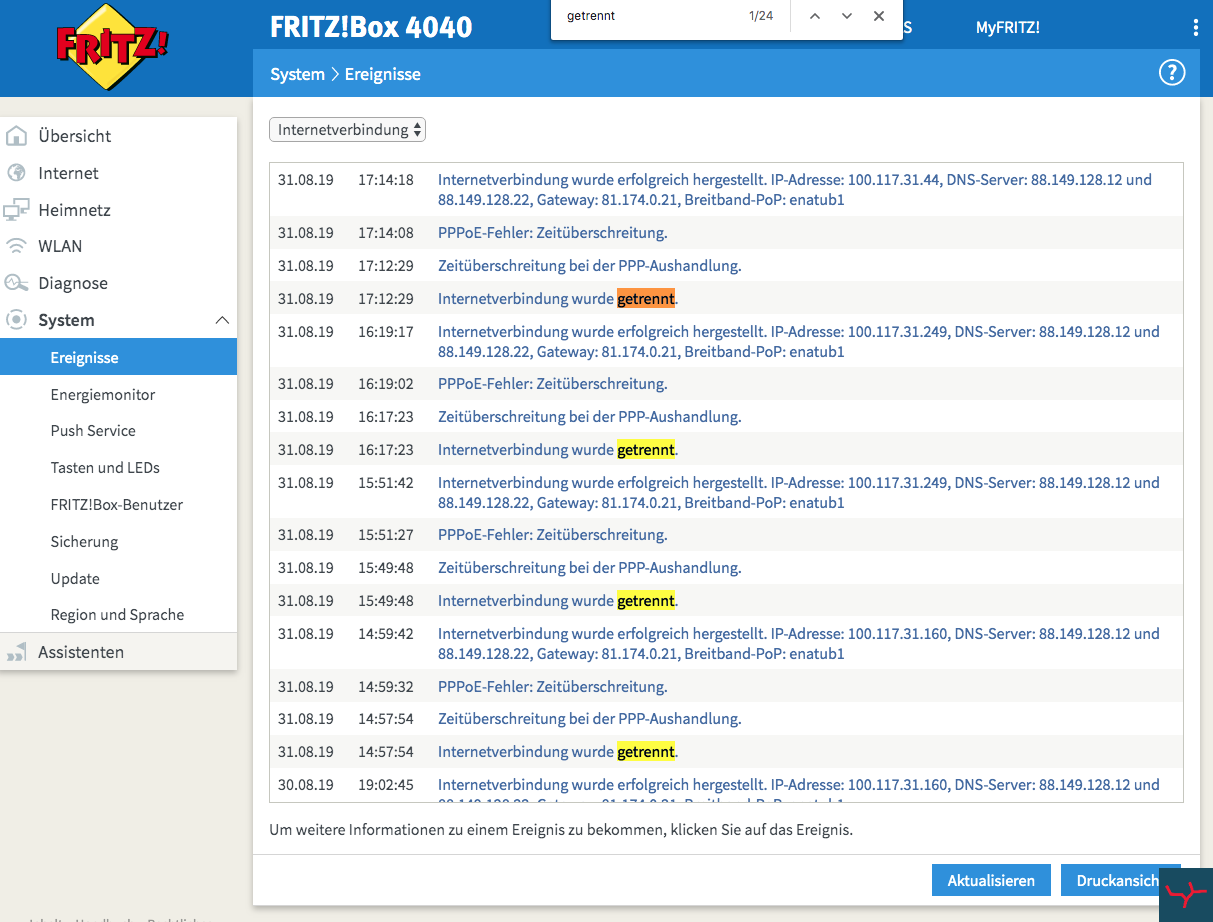This screenshot has width=1213, height=922.
Task: Open the help question mark icon
Action: 1171,73
